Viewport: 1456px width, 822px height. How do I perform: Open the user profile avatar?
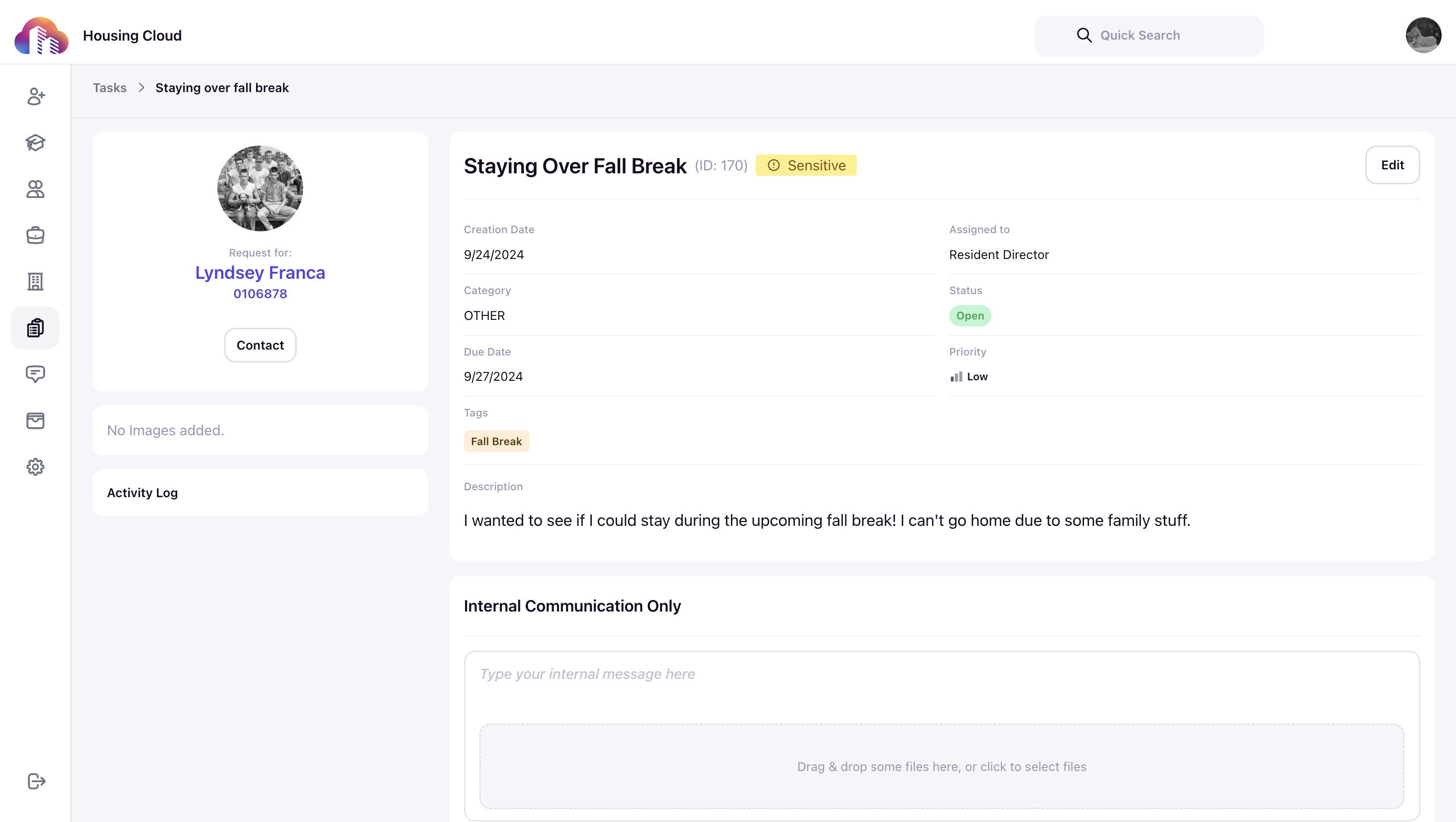[1423, 35]
